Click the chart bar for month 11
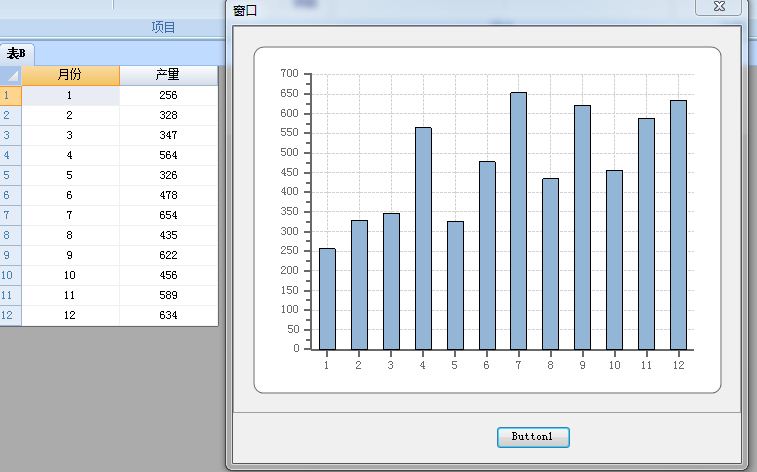 (646, 234)
